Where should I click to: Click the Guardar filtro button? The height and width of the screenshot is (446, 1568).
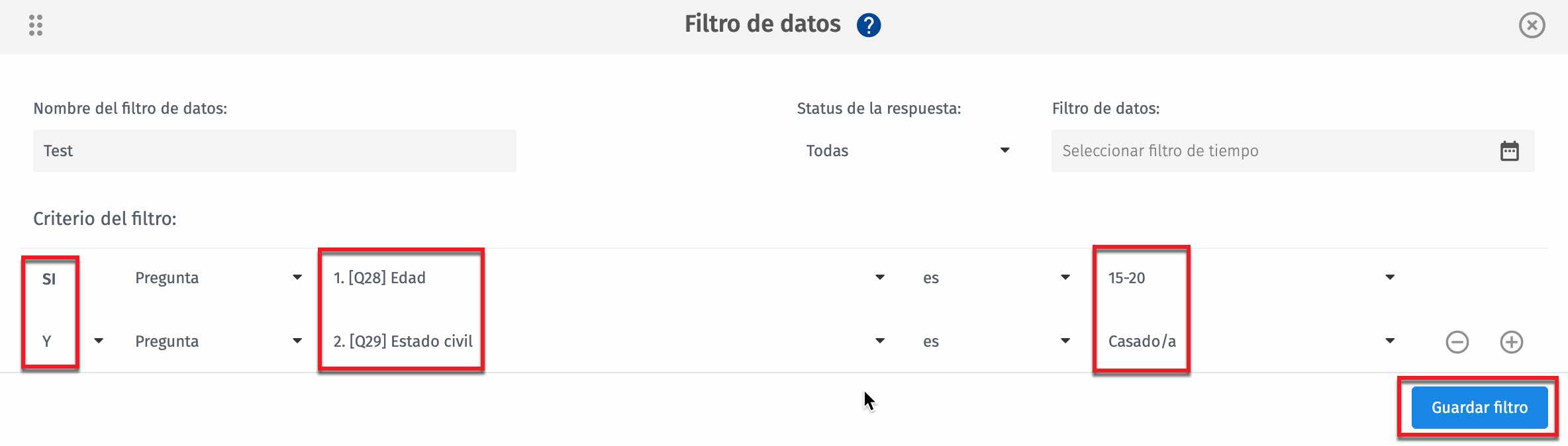[x=1479, y=408]
